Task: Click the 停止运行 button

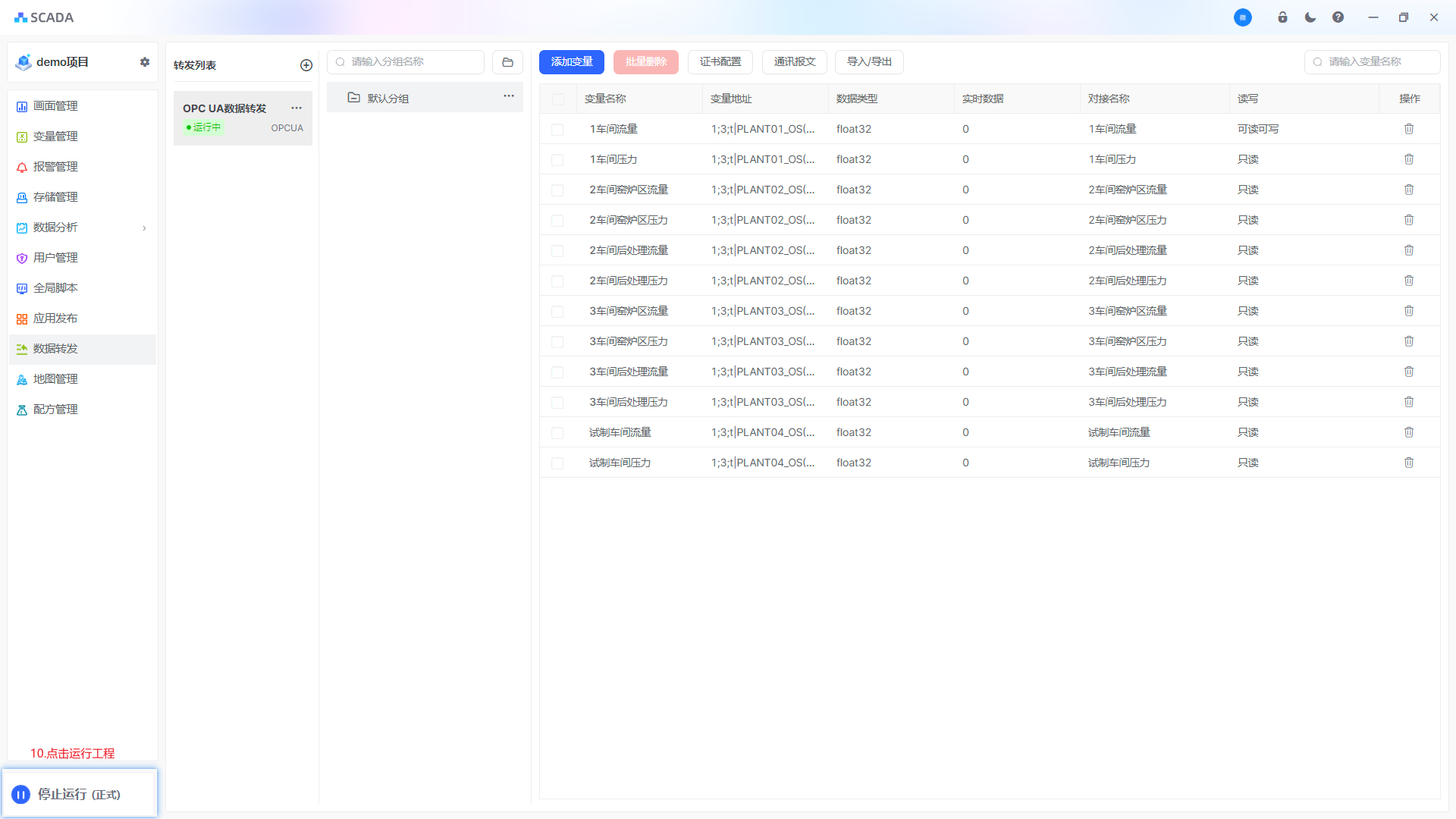Action: (x=79, y=794)
